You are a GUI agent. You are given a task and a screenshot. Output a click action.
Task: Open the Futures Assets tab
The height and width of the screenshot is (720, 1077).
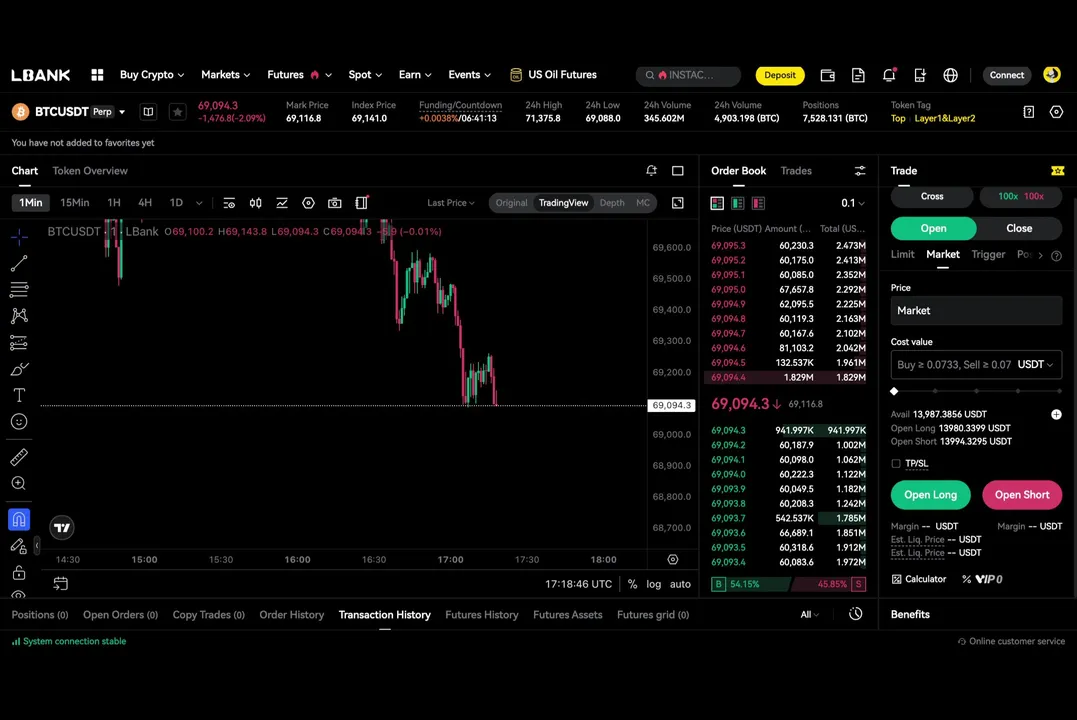pos(567,615)
